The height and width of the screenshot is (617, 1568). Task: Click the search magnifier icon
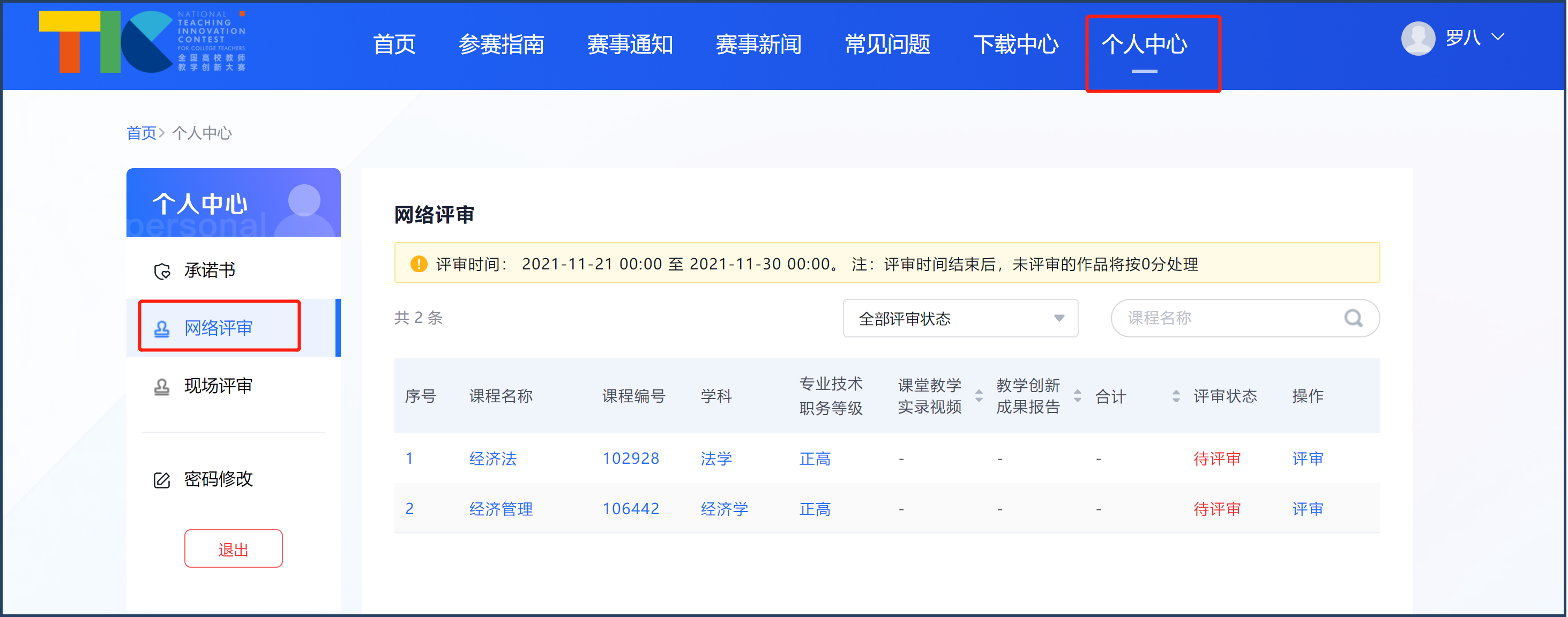(1353, 318)
